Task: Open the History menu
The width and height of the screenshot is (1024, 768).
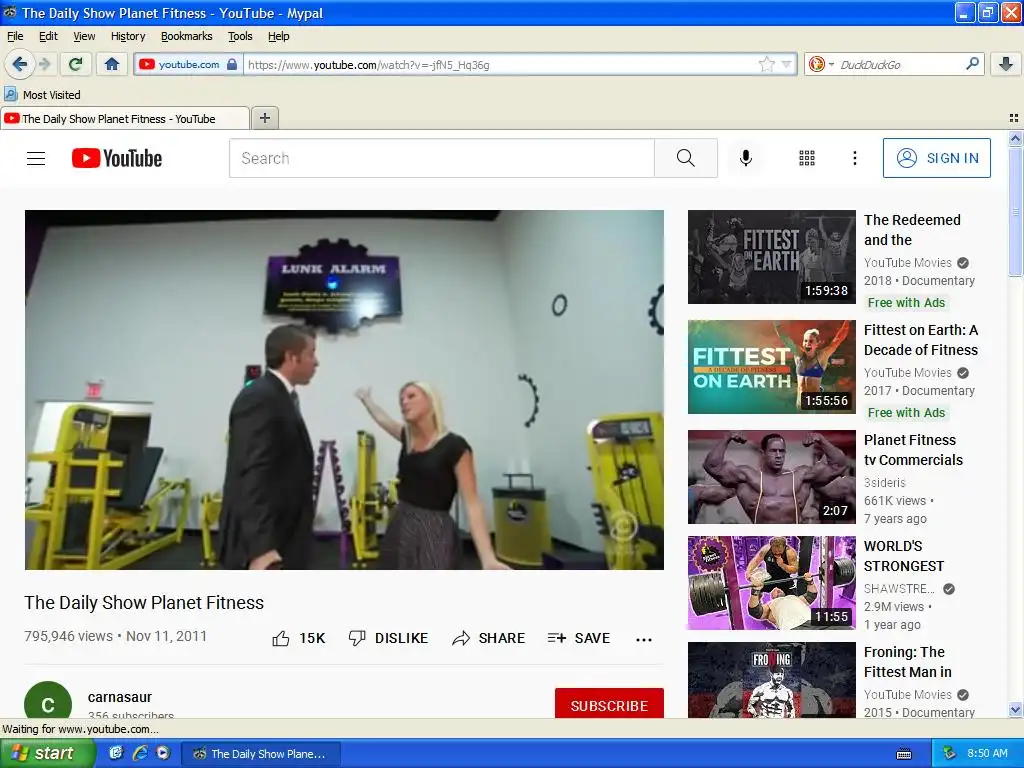Action: click(x=127, y=36)
